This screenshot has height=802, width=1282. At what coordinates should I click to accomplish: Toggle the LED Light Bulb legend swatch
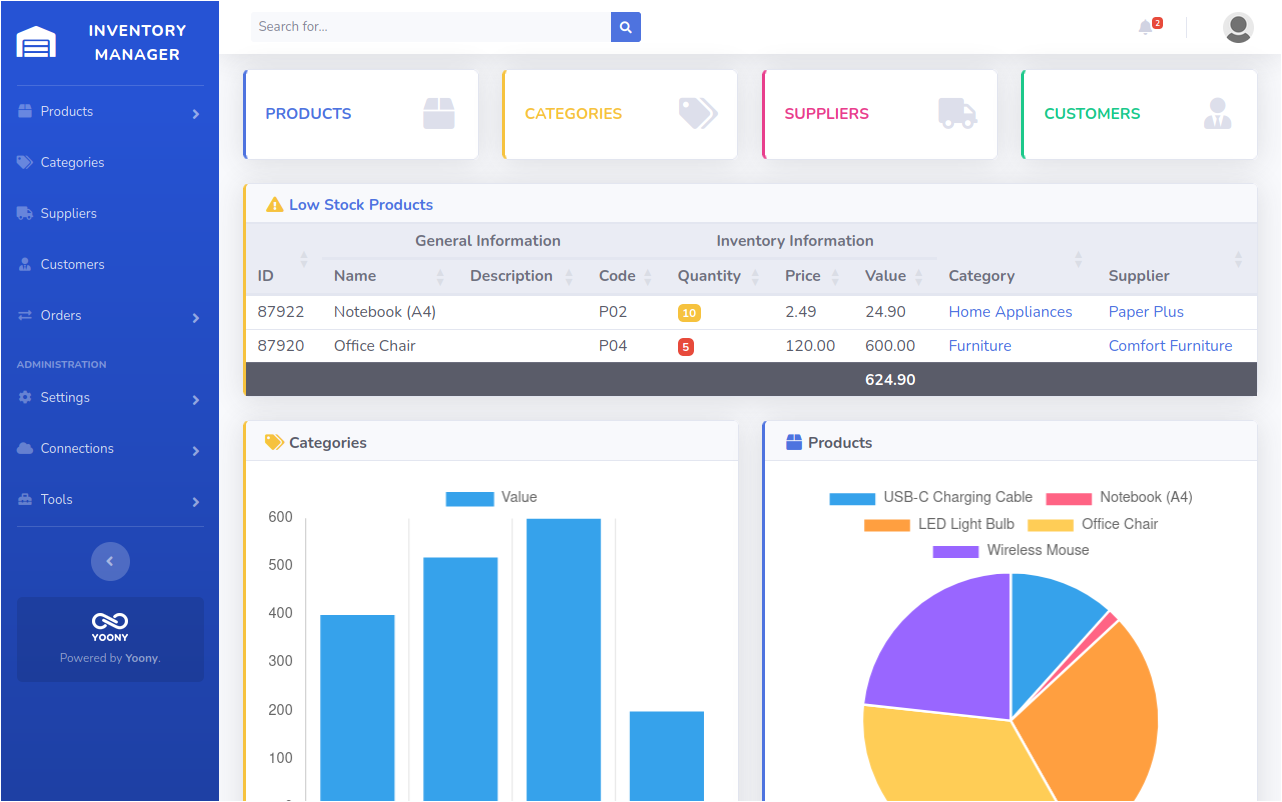[x=887, y=525]
